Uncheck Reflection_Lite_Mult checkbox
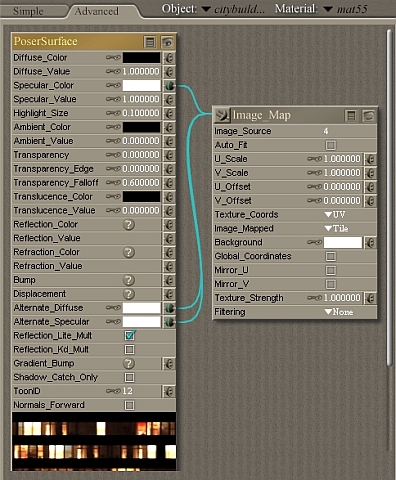Viewport: 396px width, 480px height. [130, 336]
